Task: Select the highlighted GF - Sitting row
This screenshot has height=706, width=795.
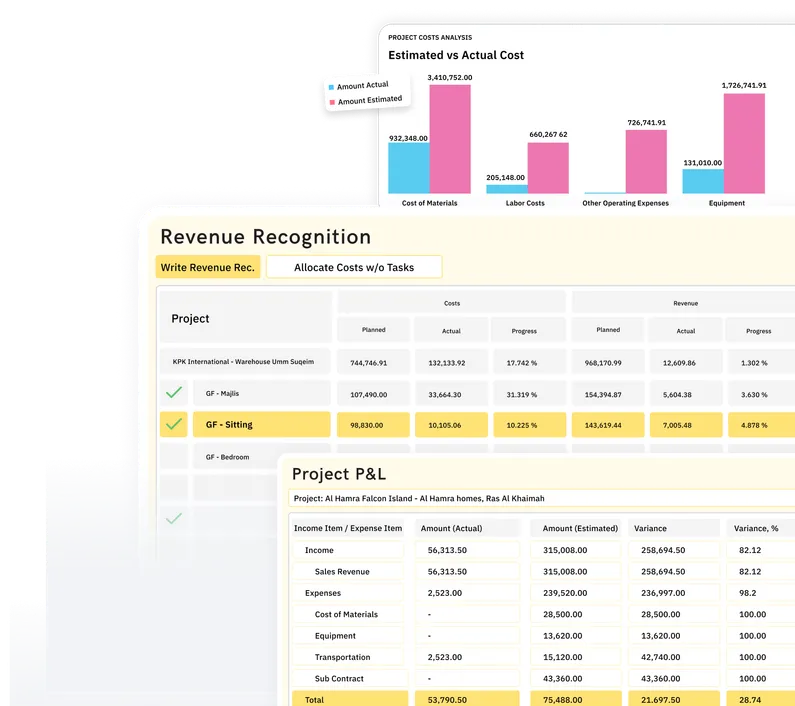Action: pos(262,425)
